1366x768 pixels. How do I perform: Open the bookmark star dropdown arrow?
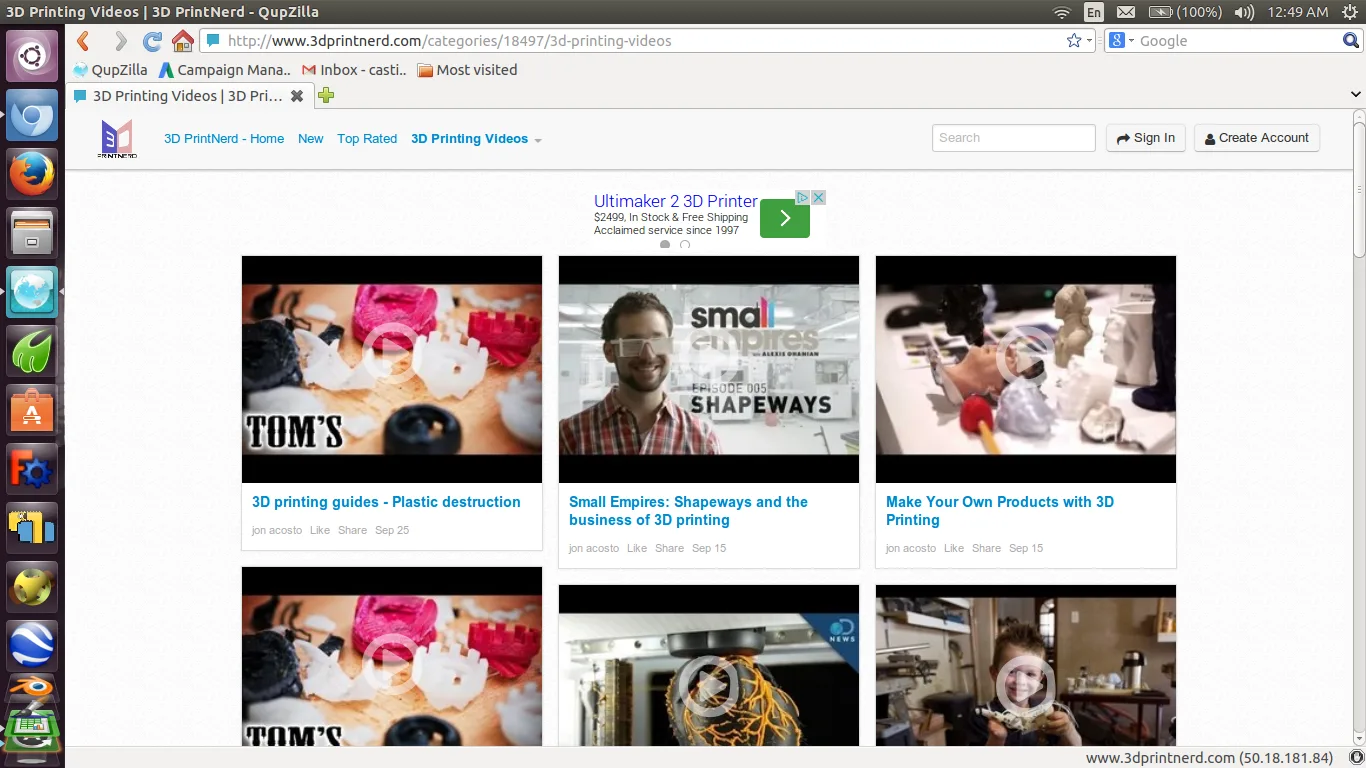1091,41
